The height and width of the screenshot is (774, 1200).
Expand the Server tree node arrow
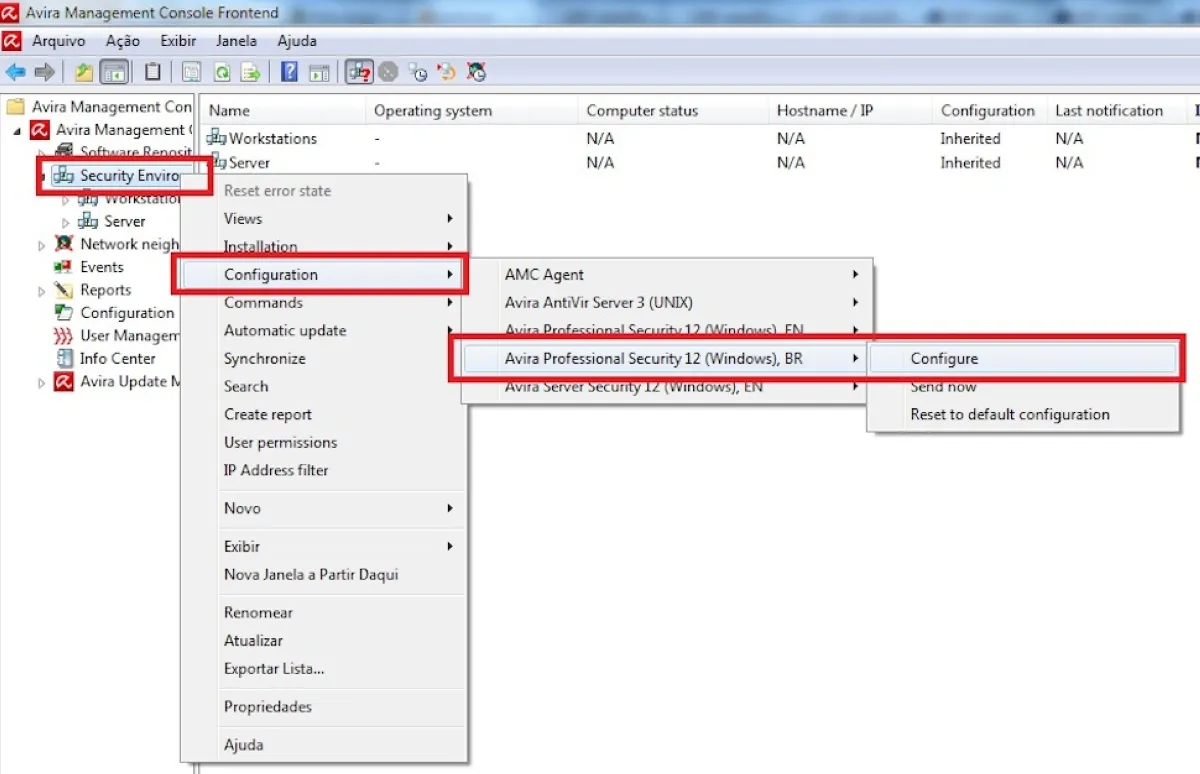66,222
